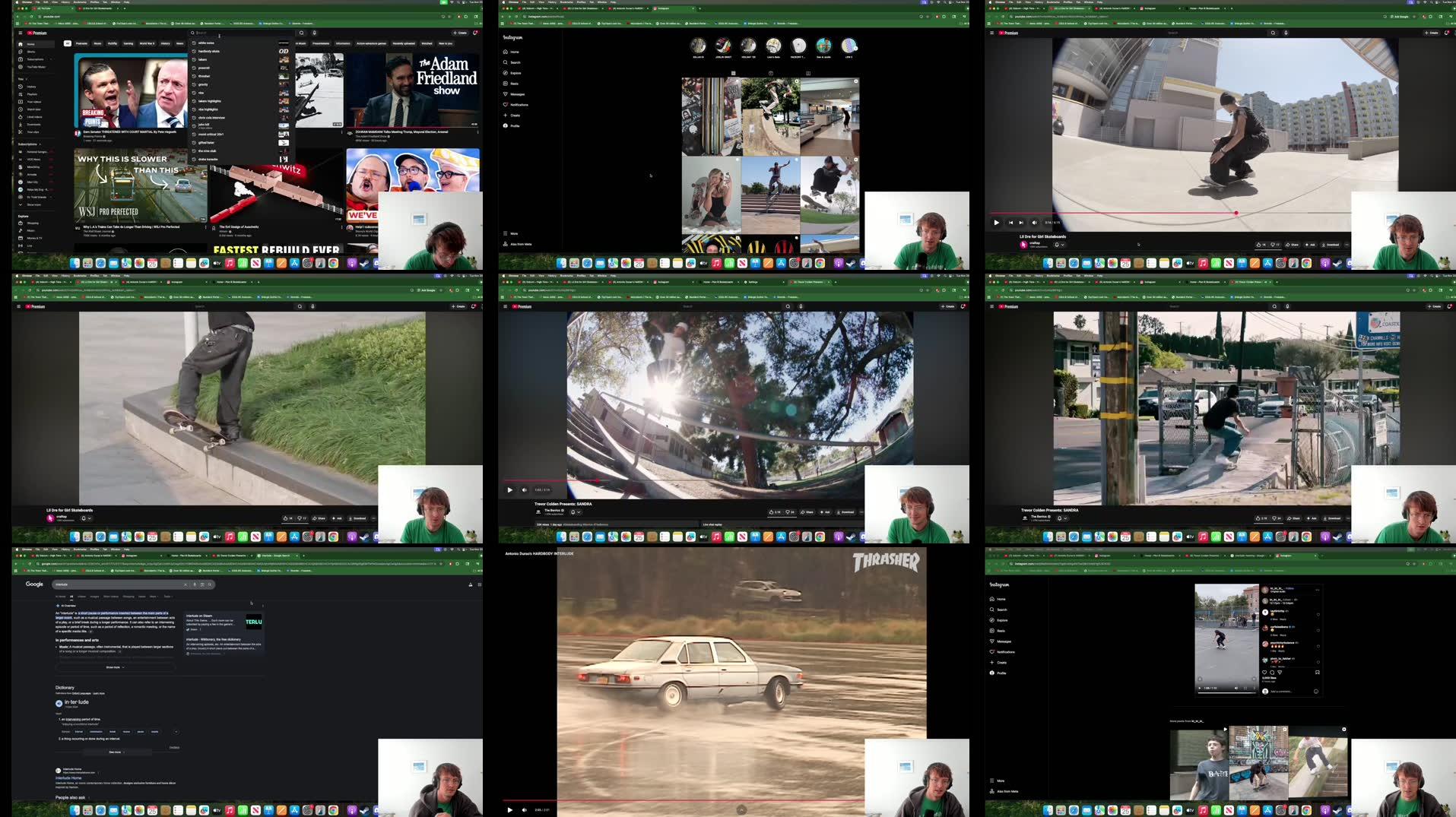The image size is (1456, 817).
Task: Open the Bookmarks menu in the menu bar
Action: [x=80, y=2]
